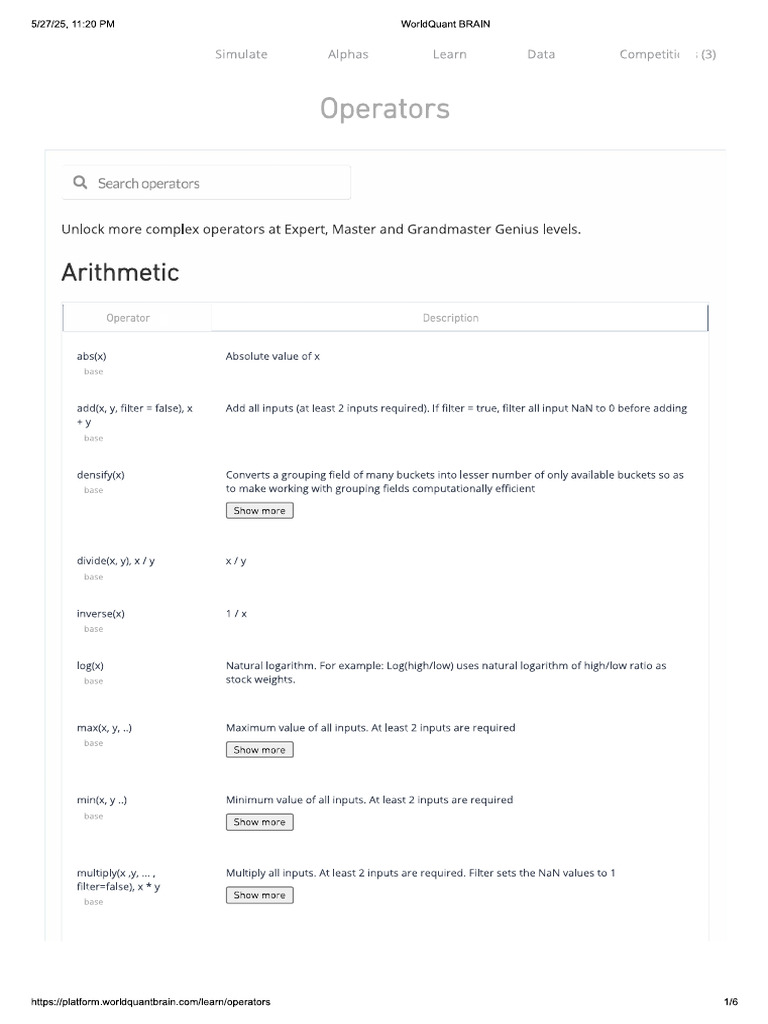The image size is (768, 1024).
Task: Click the inverse(x) operator name
Action: click(100, 614)
